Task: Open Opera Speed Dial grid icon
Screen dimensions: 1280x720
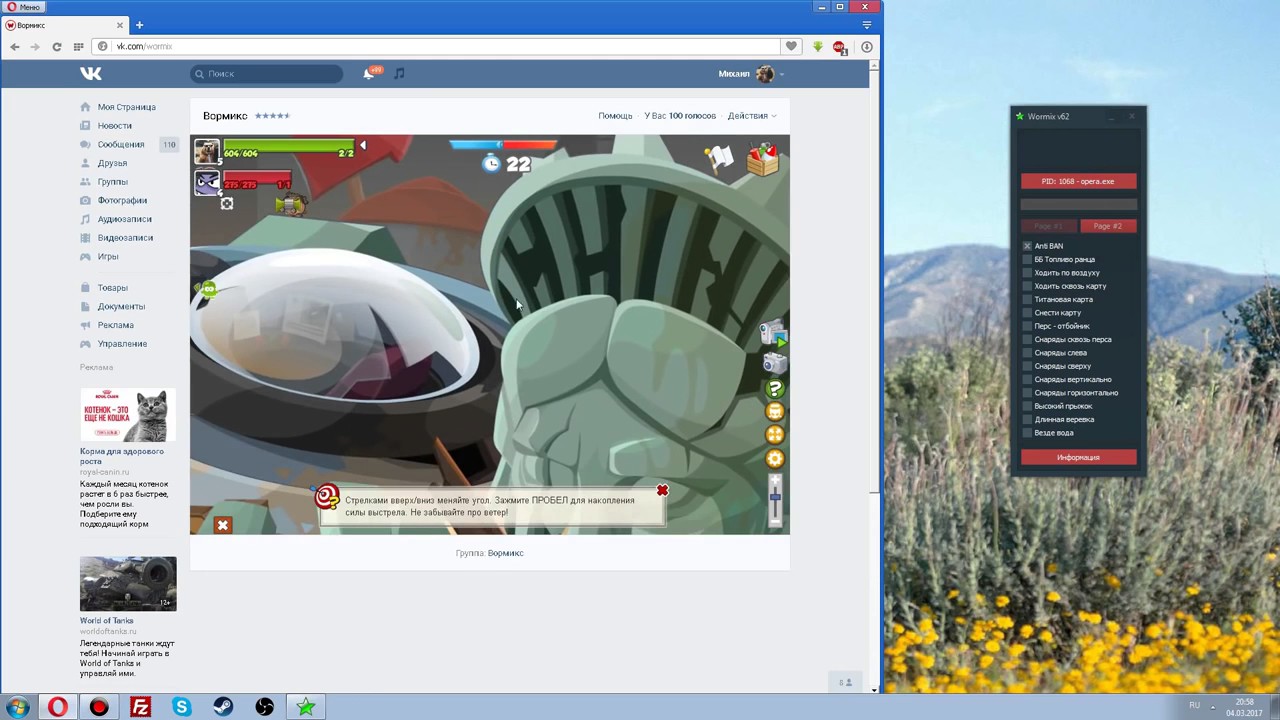Action: pos(78,46)
